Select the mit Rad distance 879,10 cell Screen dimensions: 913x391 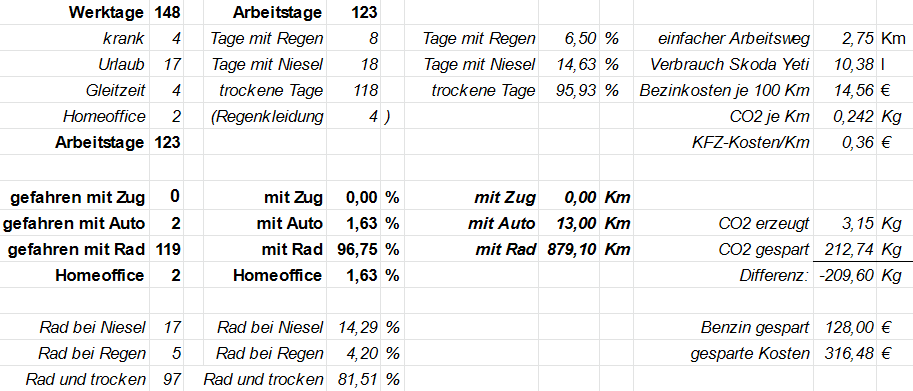(569, 250)
